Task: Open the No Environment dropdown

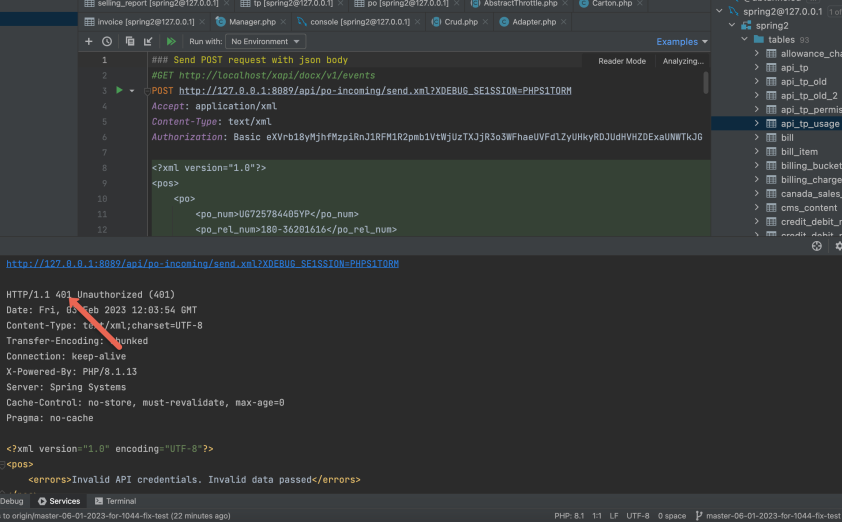Action: 265,41
